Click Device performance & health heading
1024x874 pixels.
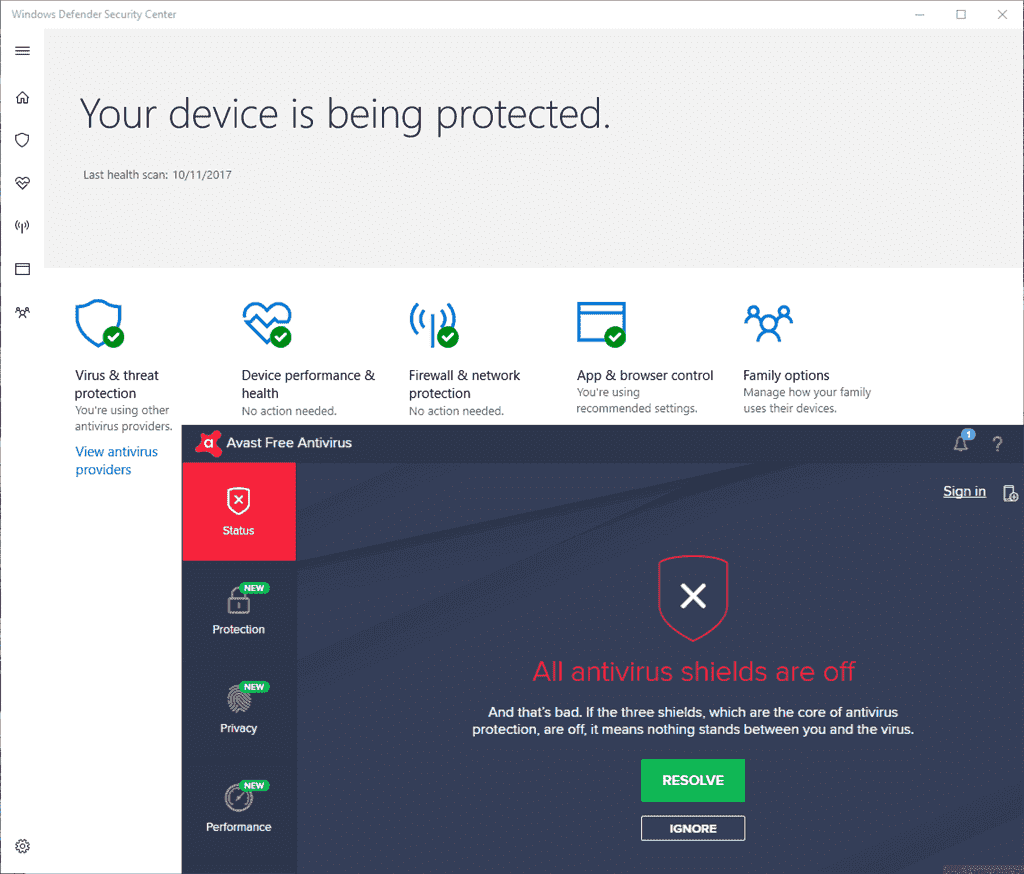308,384
